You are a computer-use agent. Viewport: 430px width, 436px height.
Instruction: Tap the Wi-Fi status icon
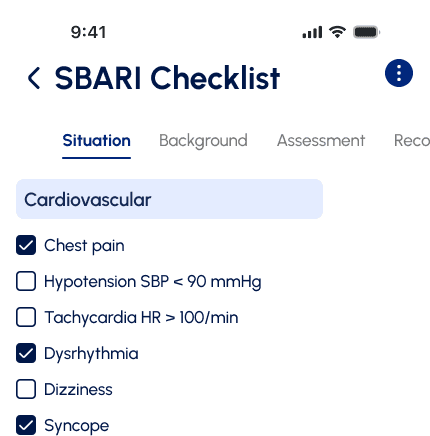tap(337, 32)
